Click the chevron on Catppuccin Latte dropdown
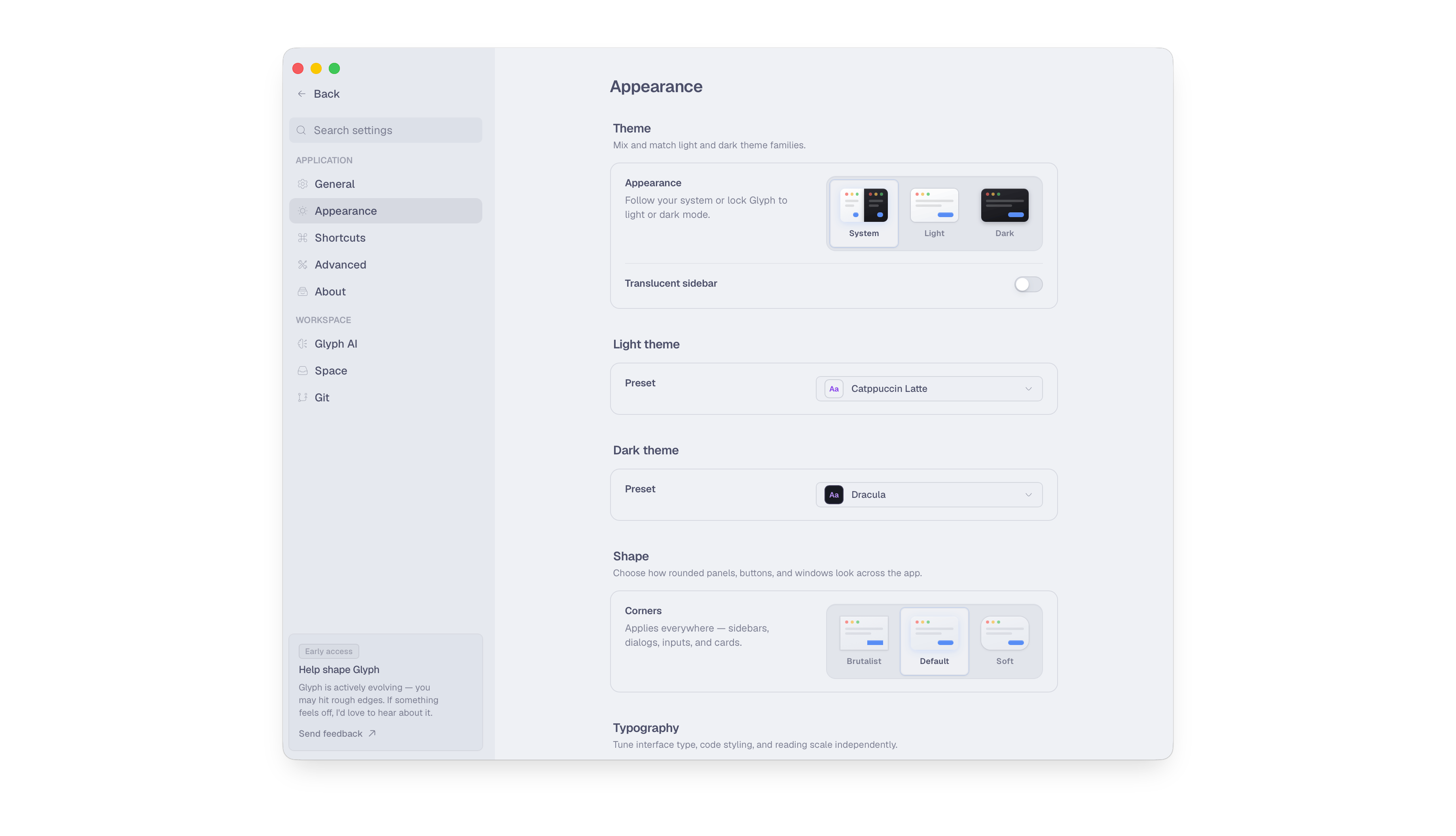This screenshot has height=836, width=1456. pos(1028,389)
